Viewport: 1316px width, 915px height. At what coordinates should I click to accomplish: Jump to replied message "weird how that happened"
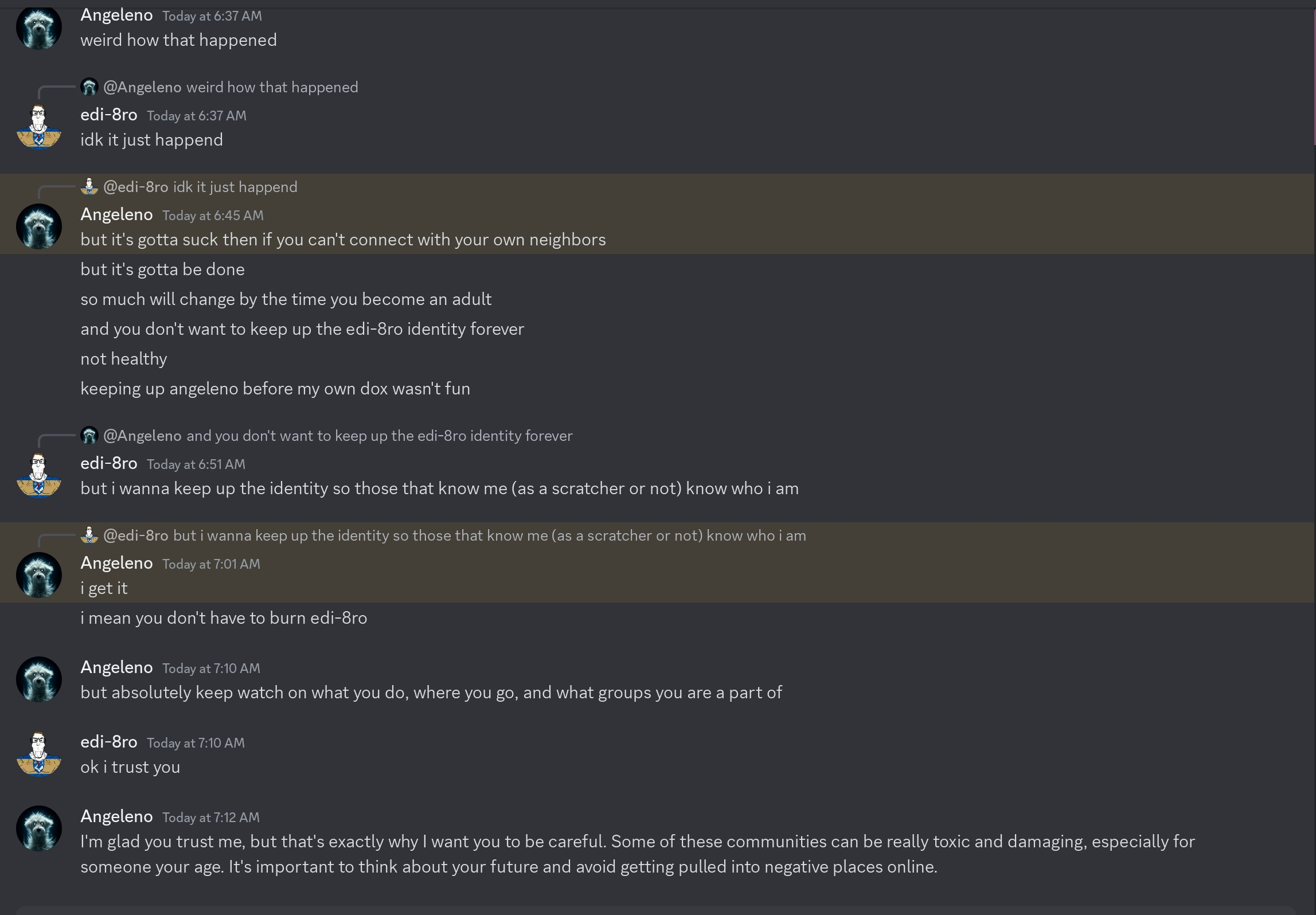[x=272, y=87]
